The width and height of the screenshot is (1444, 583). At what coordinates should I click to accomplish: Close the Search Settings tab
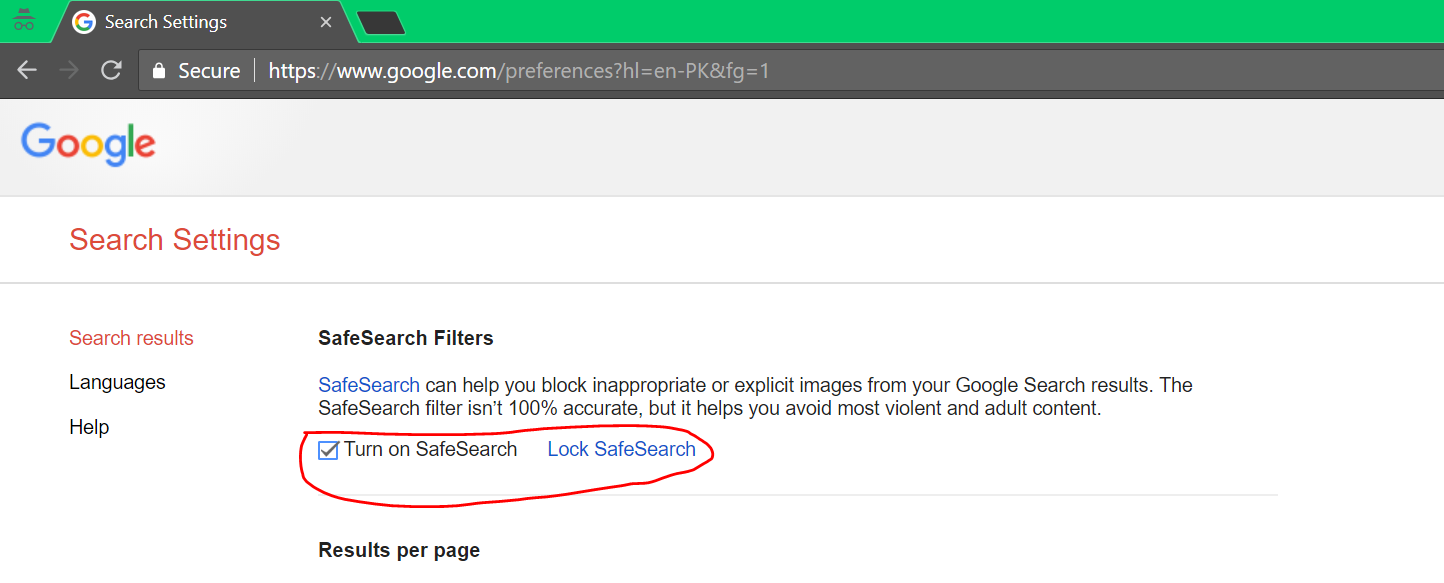[x=325, y=22]
